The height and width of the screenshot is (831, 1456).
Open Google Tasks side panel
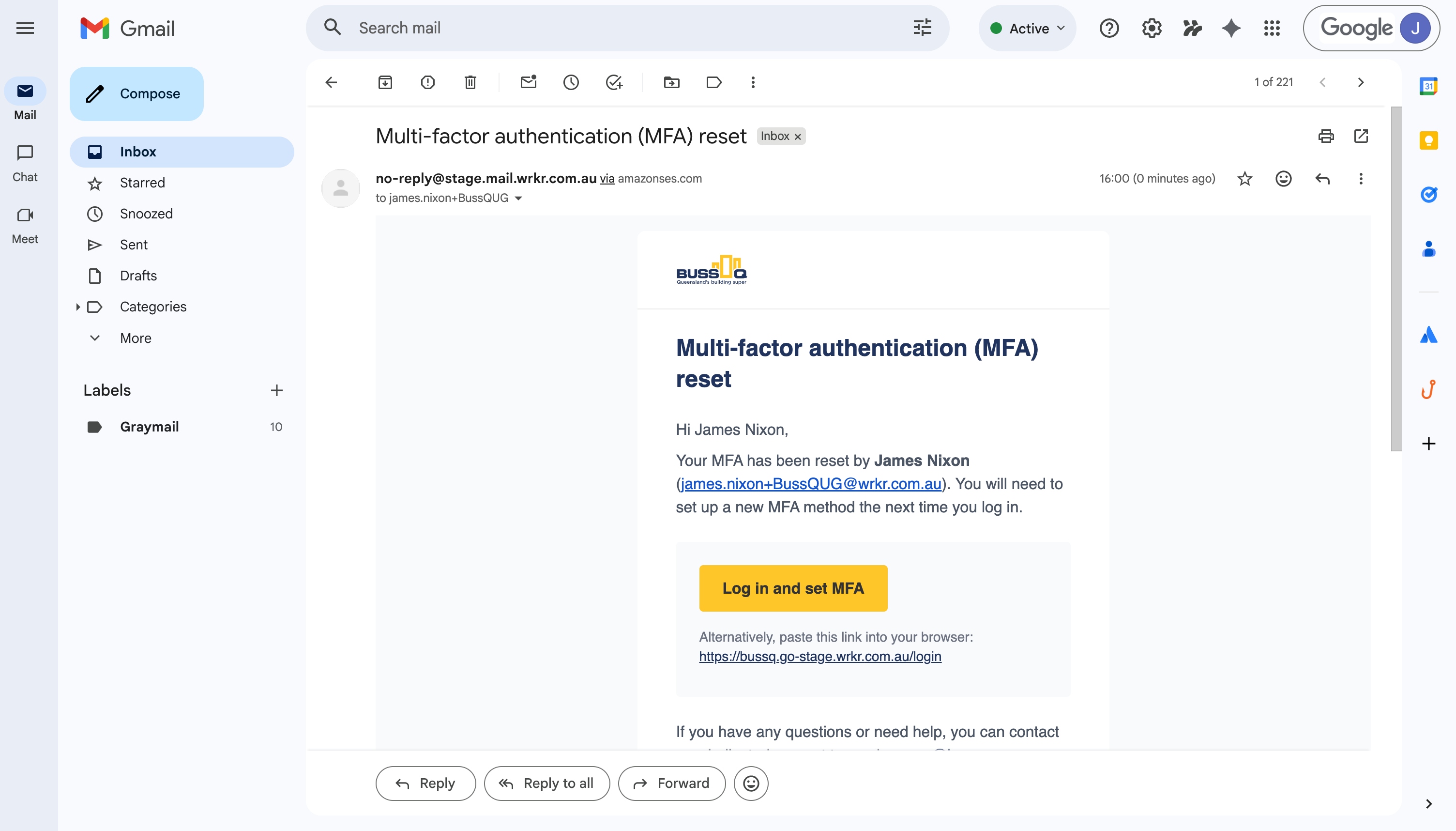pyautogui.click(x=1428, y=195)
